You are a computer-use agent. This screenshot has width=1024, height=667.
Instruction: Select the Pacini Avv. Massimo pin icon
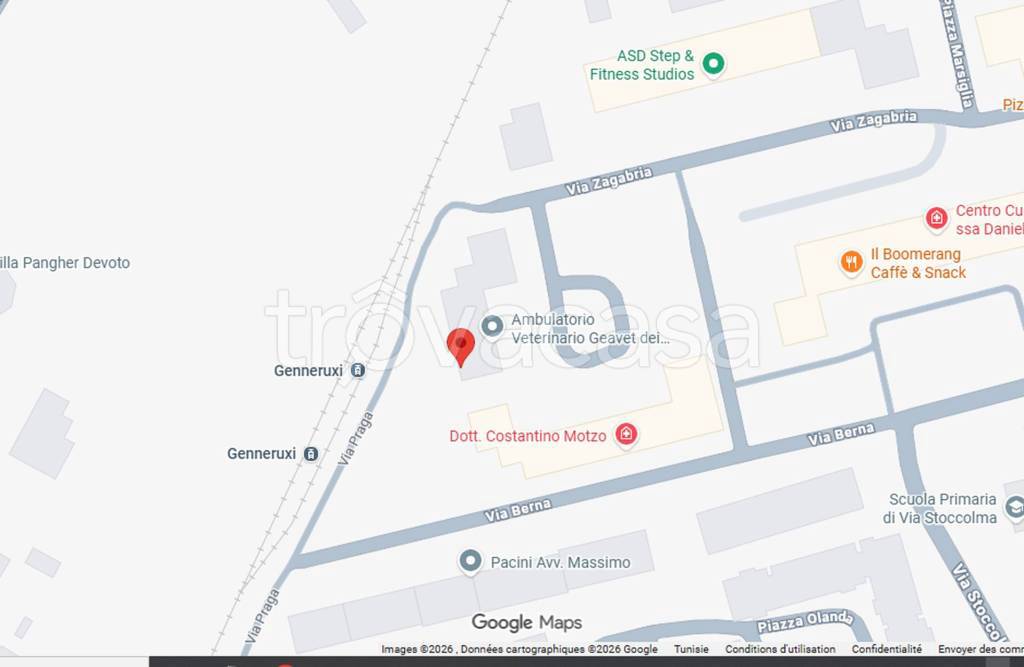470,561
